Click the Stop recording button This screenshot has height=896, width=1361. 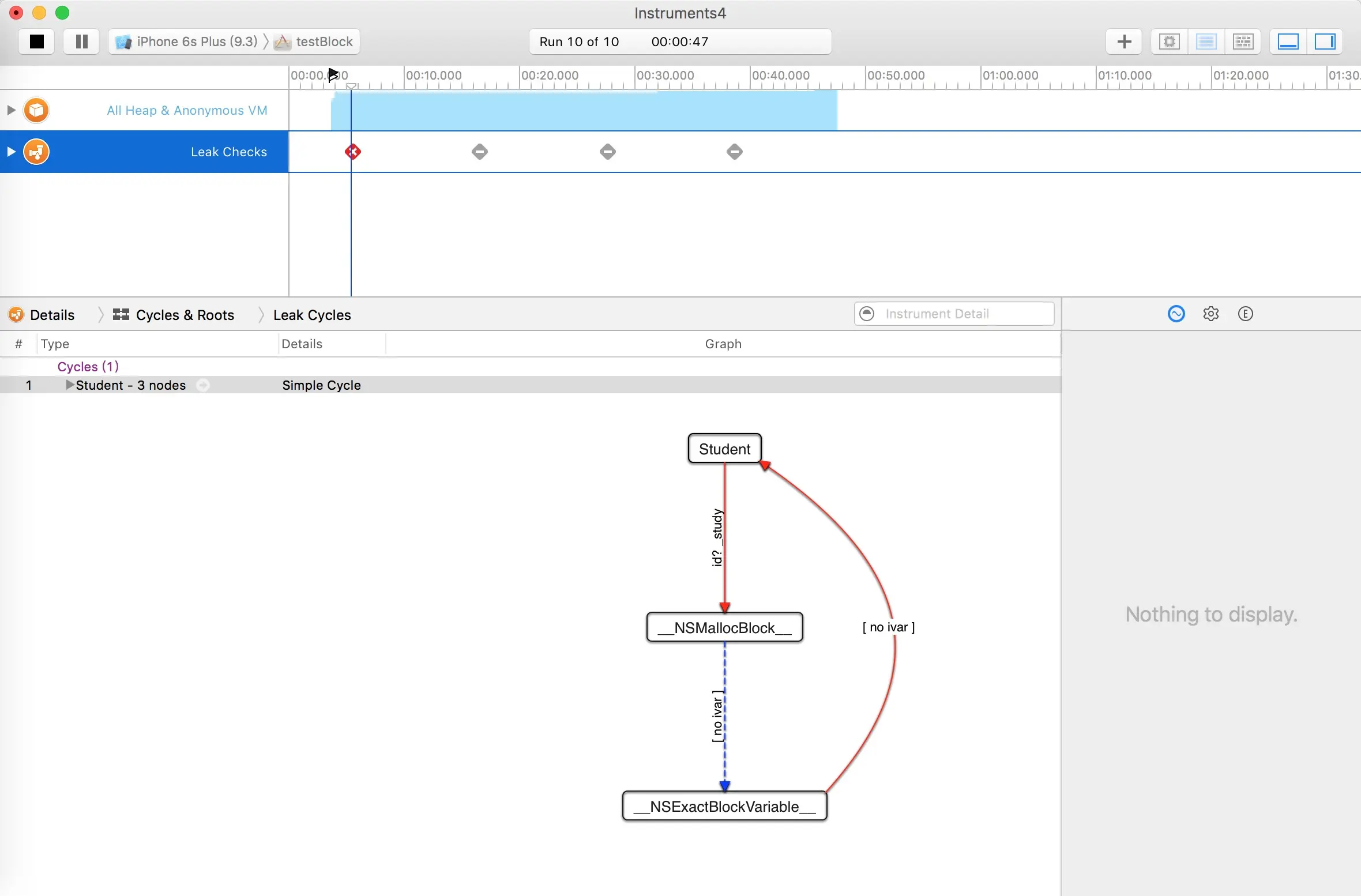pyautogui.click(x=36, y=42)
